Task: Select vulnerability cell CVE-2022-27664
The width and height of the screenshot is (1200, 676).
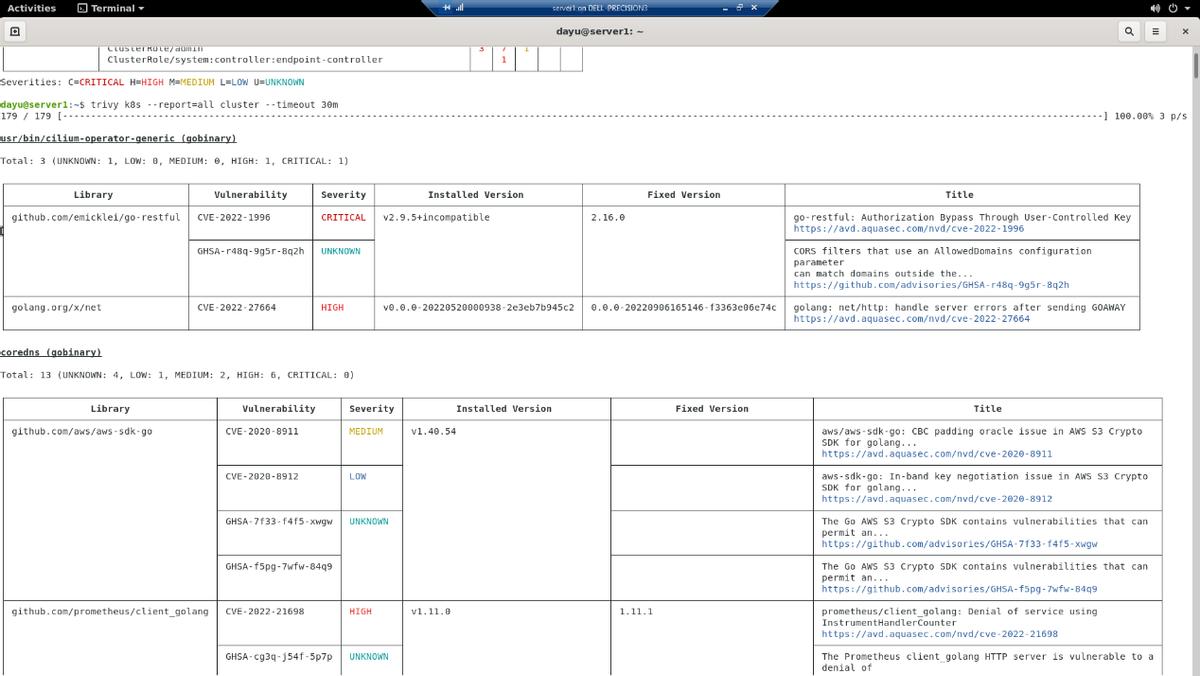Action: 237,307
